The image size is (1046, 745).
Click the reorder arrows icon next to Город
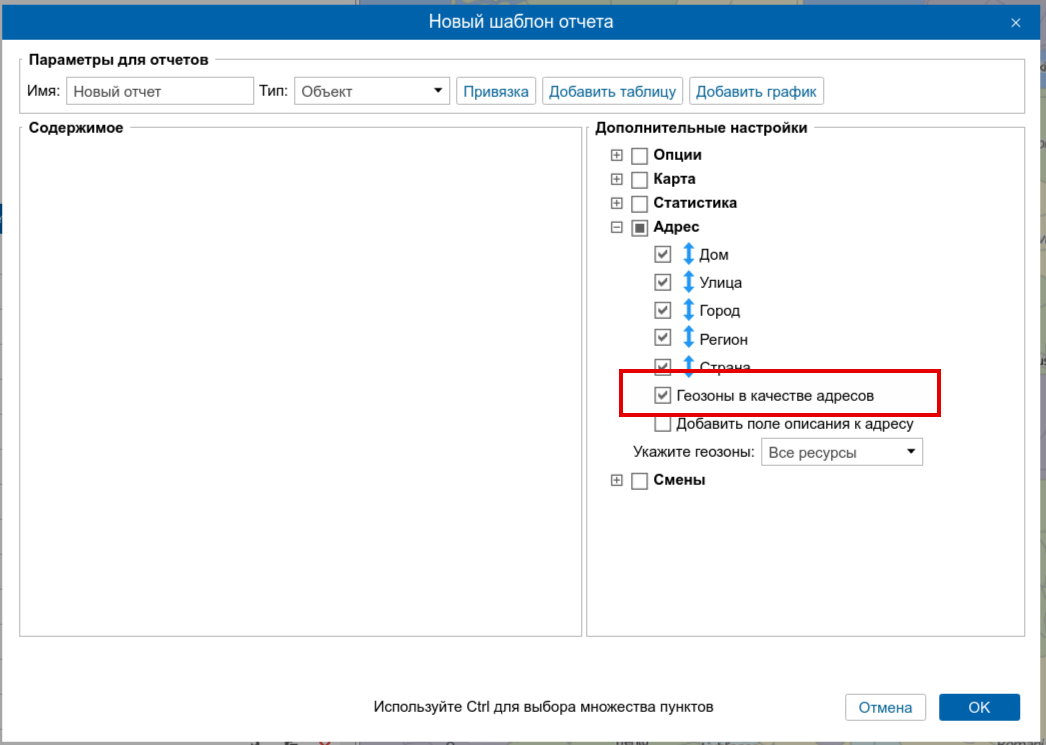tap(688, 310)
